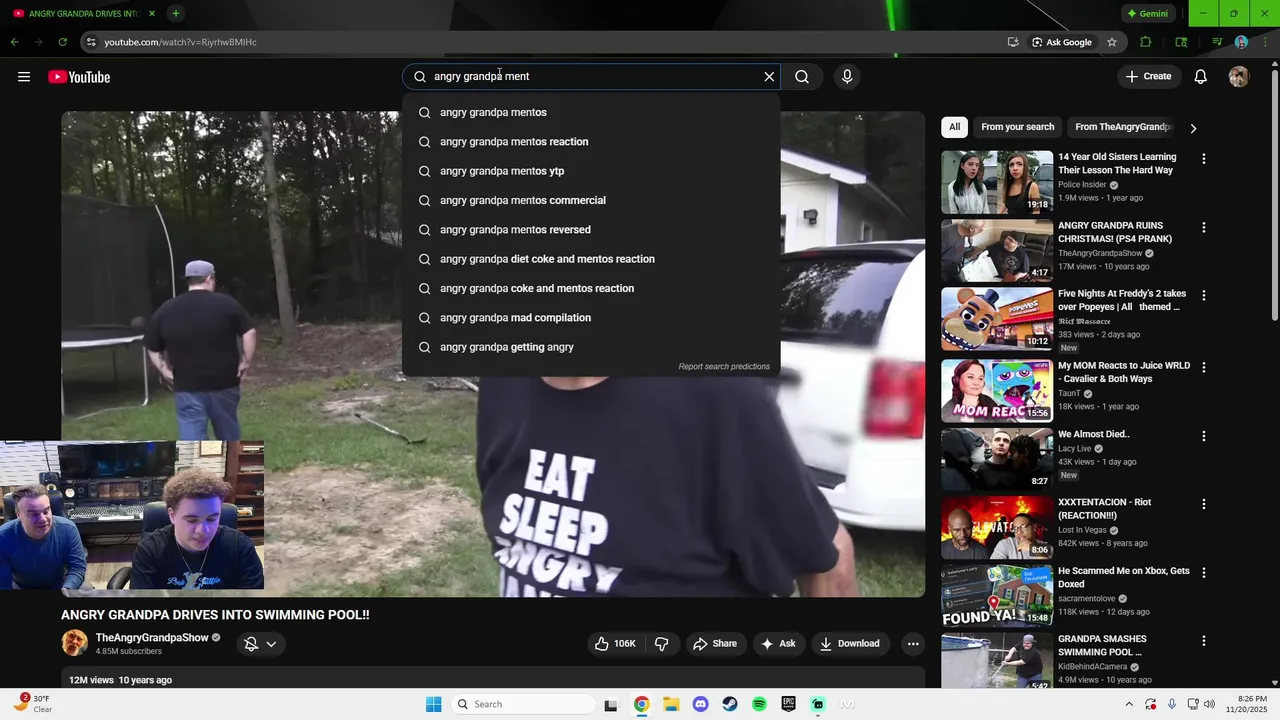This screenshot has width=1280, height=720.
Task: Open the Windows Start menu
Action: click(433, 704)
